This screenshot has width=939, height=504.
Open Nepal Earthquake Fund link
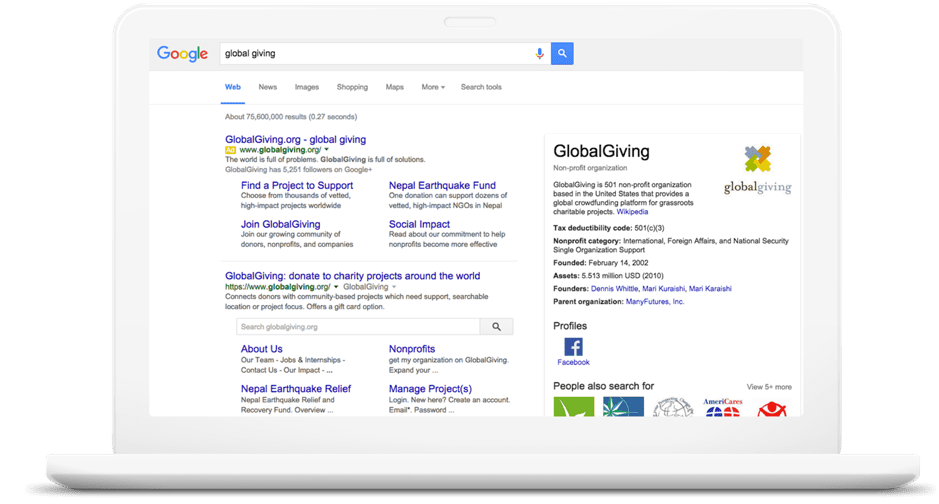click(442, 186)
